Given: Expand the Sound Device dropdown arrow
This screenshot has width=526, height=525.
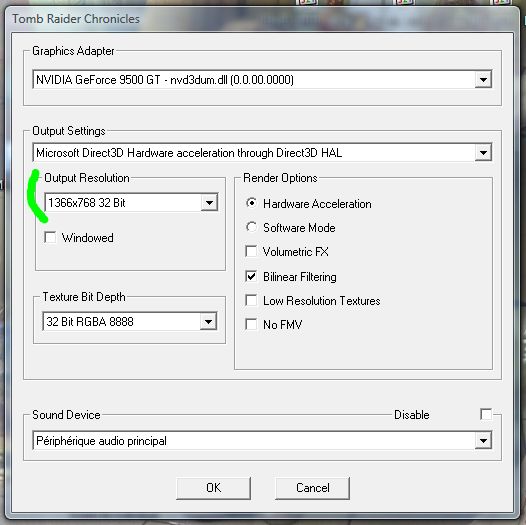Looking at the screenshot, I should (x=483, y=441).
